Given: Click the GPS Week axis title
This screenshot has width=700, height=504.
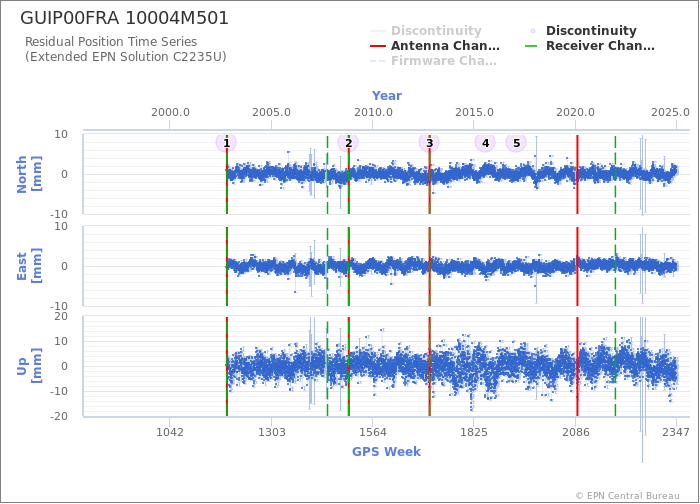Looking at the screenshot, I should pos(387,452).
